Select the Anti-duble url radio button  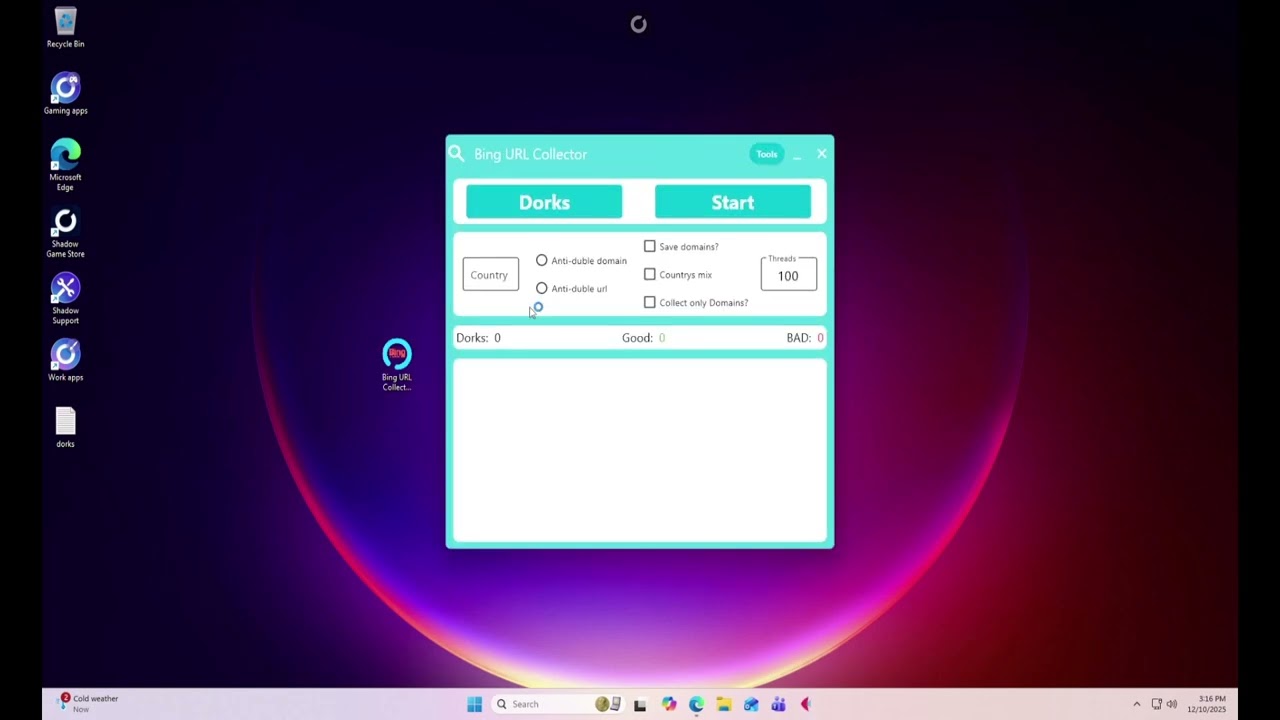click(542, 288)
